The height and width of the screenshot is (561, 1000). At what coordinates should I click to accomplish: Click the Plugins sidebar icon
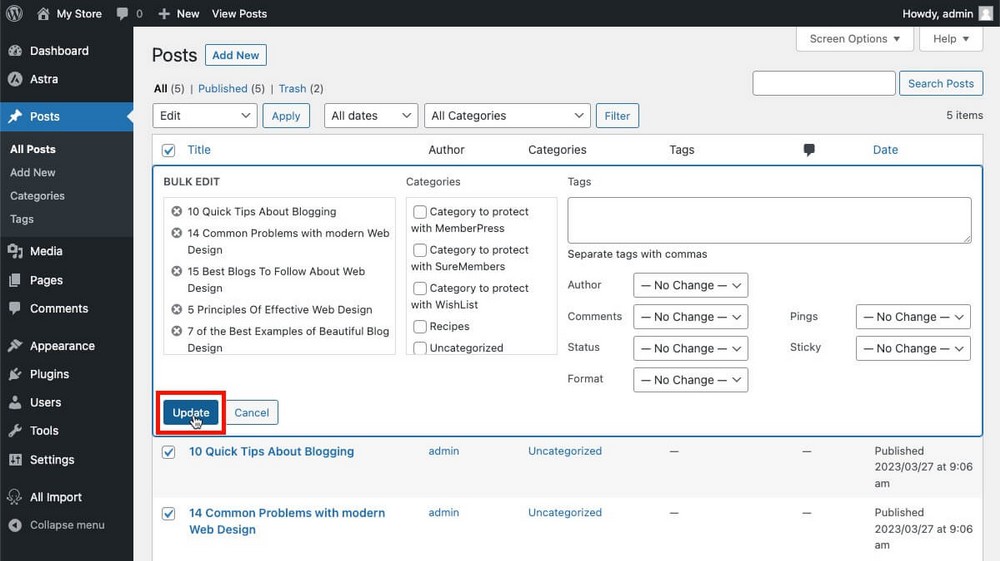pyautogui.click(x=15, y=374)
